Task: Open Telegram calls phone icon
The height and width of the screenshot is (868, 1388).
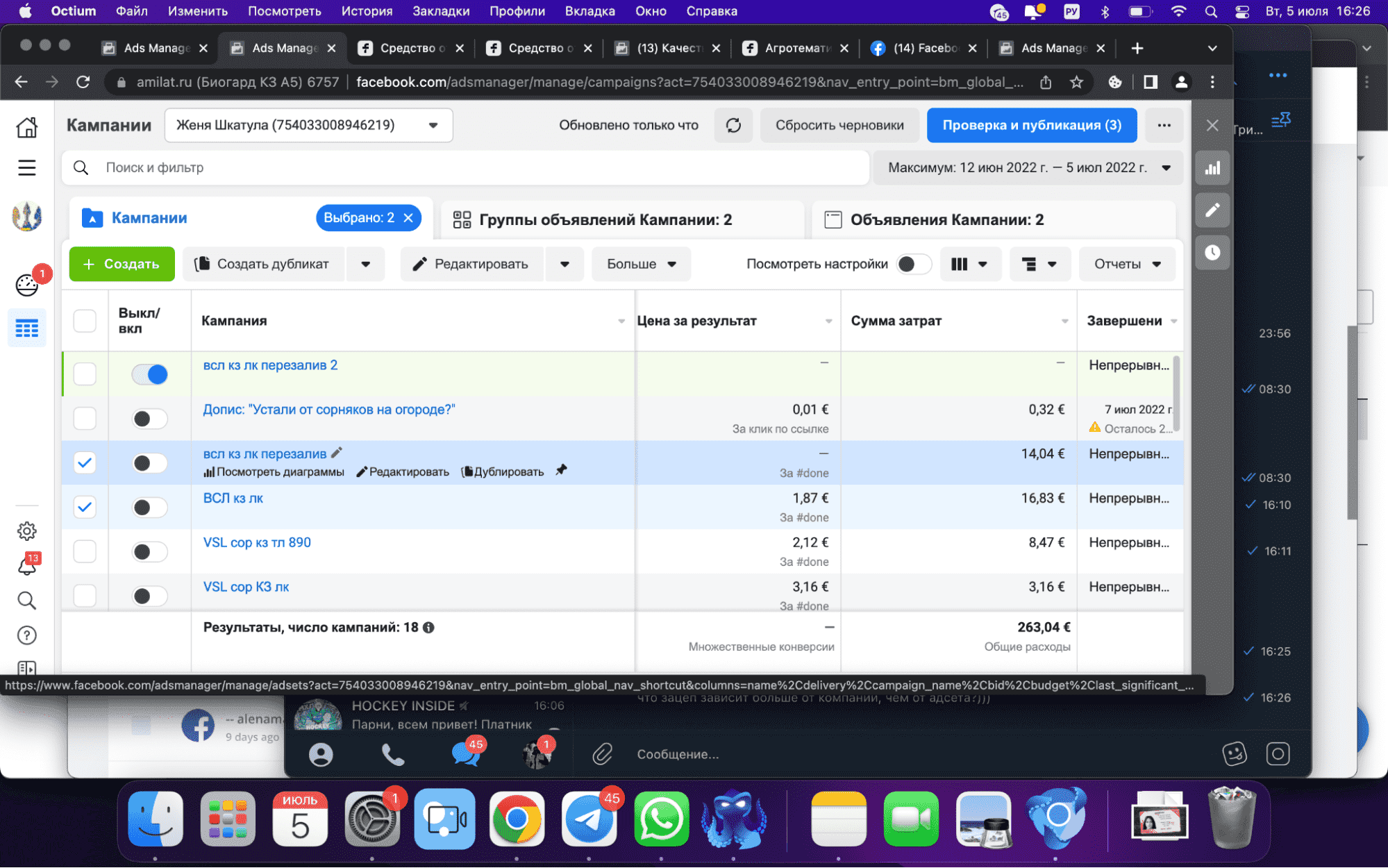Action: coord(392,754)
